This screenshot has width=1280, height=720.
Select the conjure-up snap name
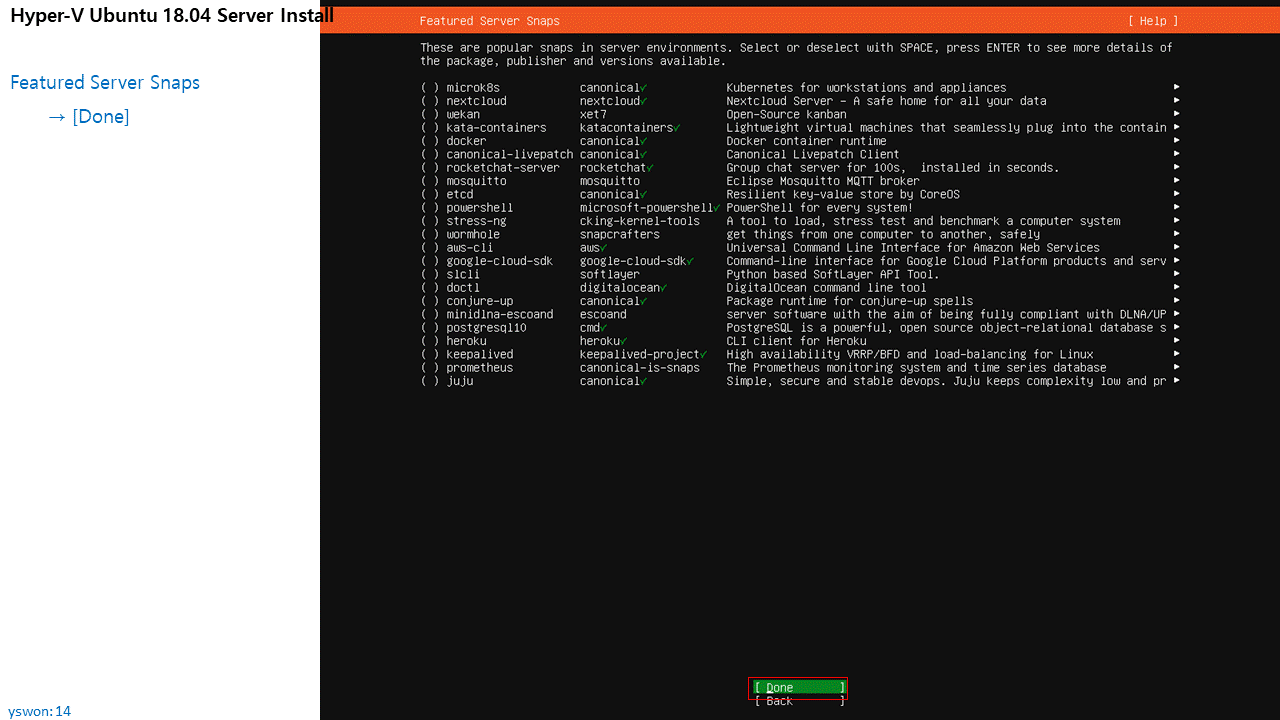point(480,301)
